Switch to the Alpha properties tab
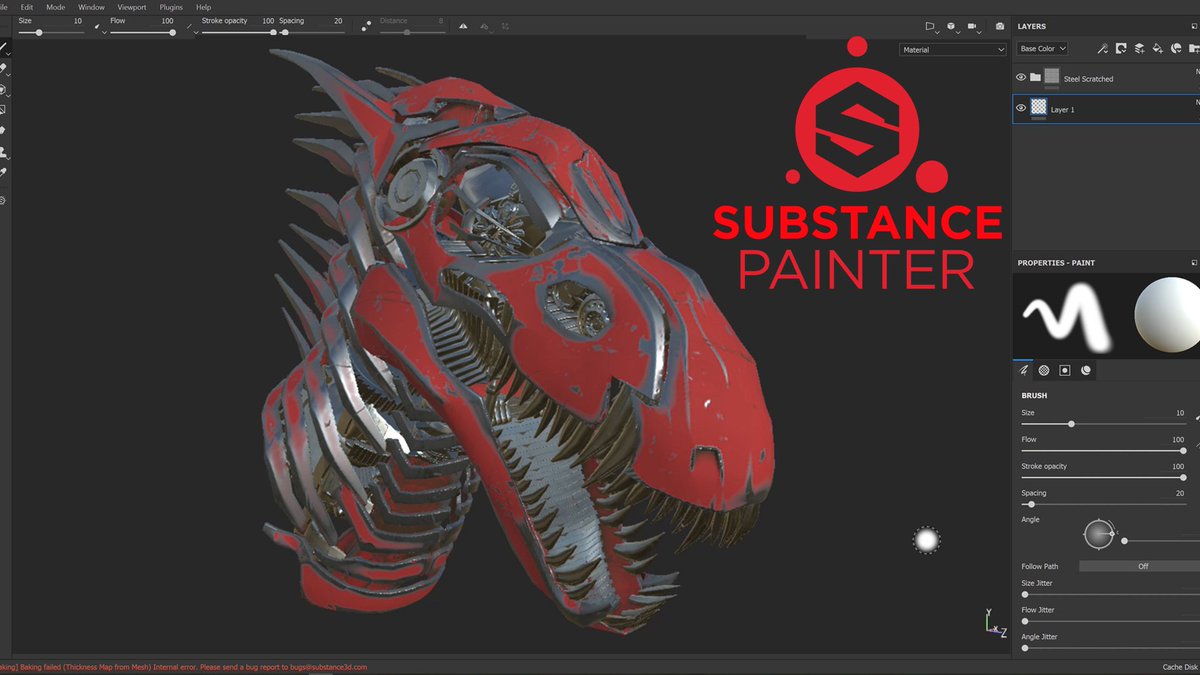 tap(1044, 370)
